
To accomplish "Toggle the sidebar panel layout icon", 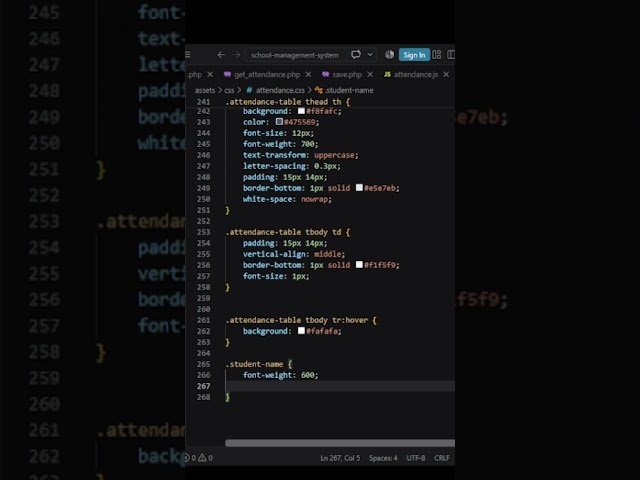I will click(451, 55).
